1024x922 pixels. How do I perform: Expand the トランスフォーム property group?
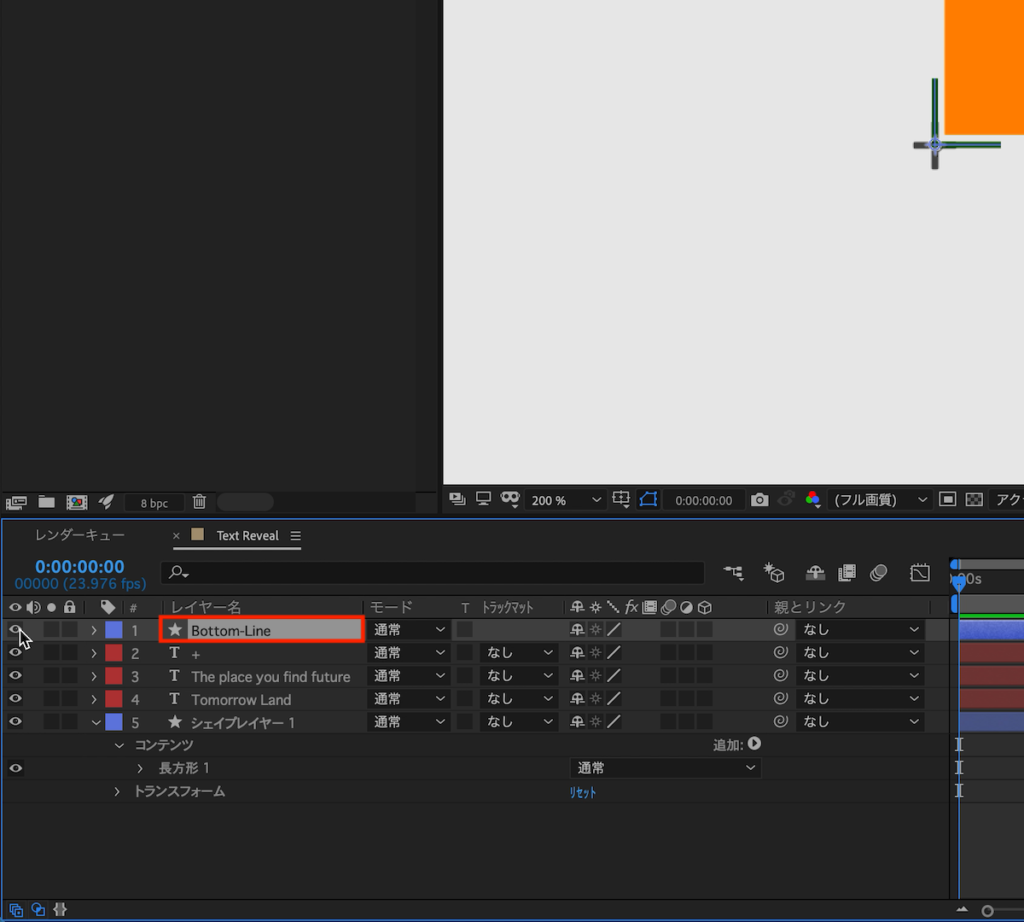[x=117, y=792]
